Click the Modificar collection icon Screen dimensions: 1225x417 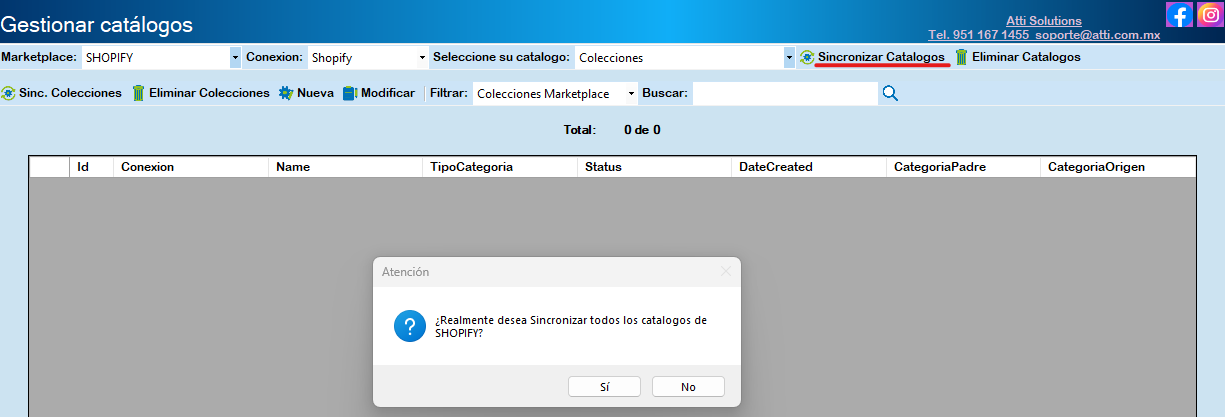click(350, 93)
